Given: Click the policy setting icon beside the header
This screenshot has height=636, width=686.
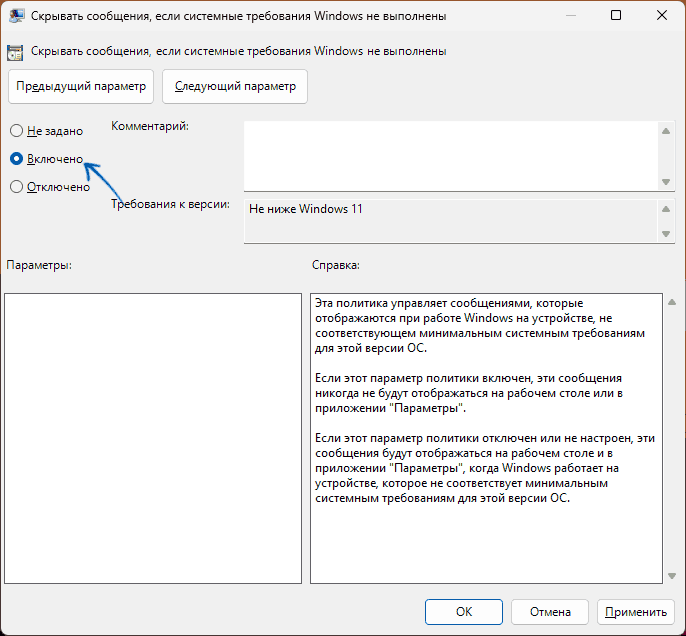Looking at the screenshot, I should [x=17, y=50].
